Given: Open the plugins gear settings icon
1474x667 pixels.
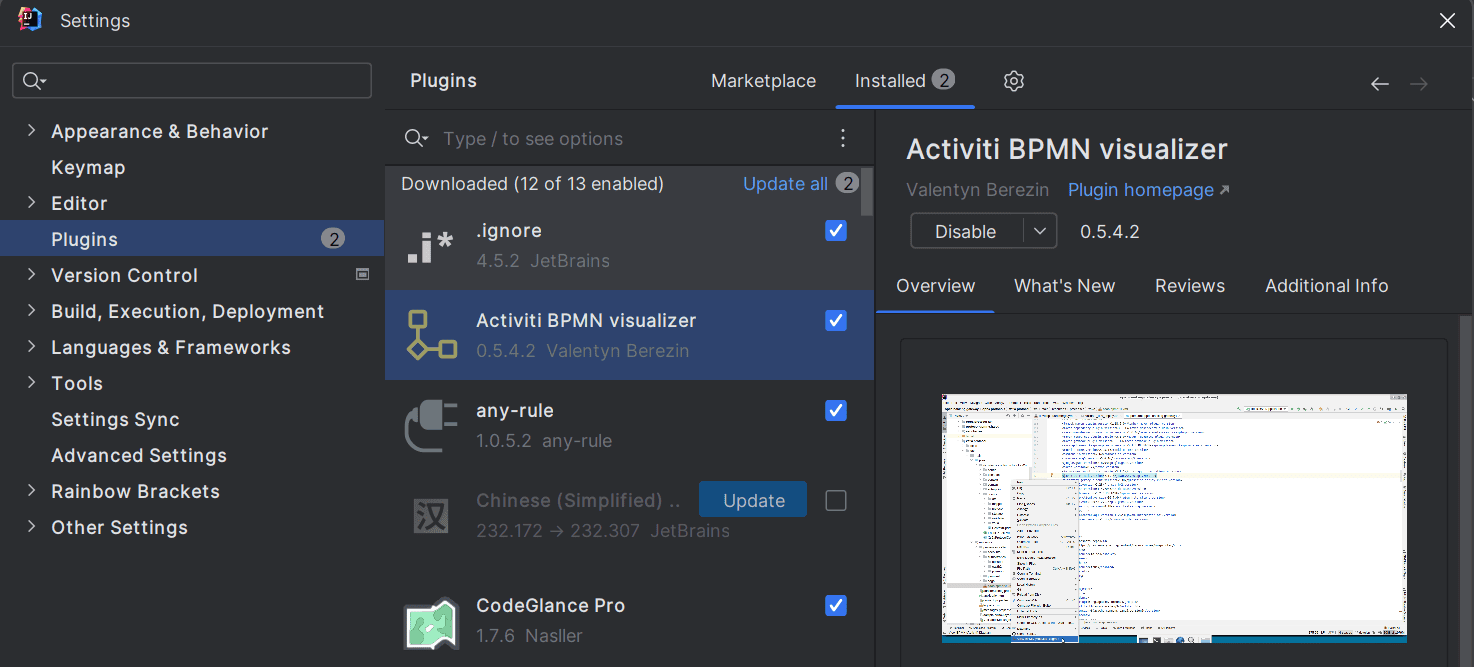Looking at the screenshot, I should (1014, 81).
